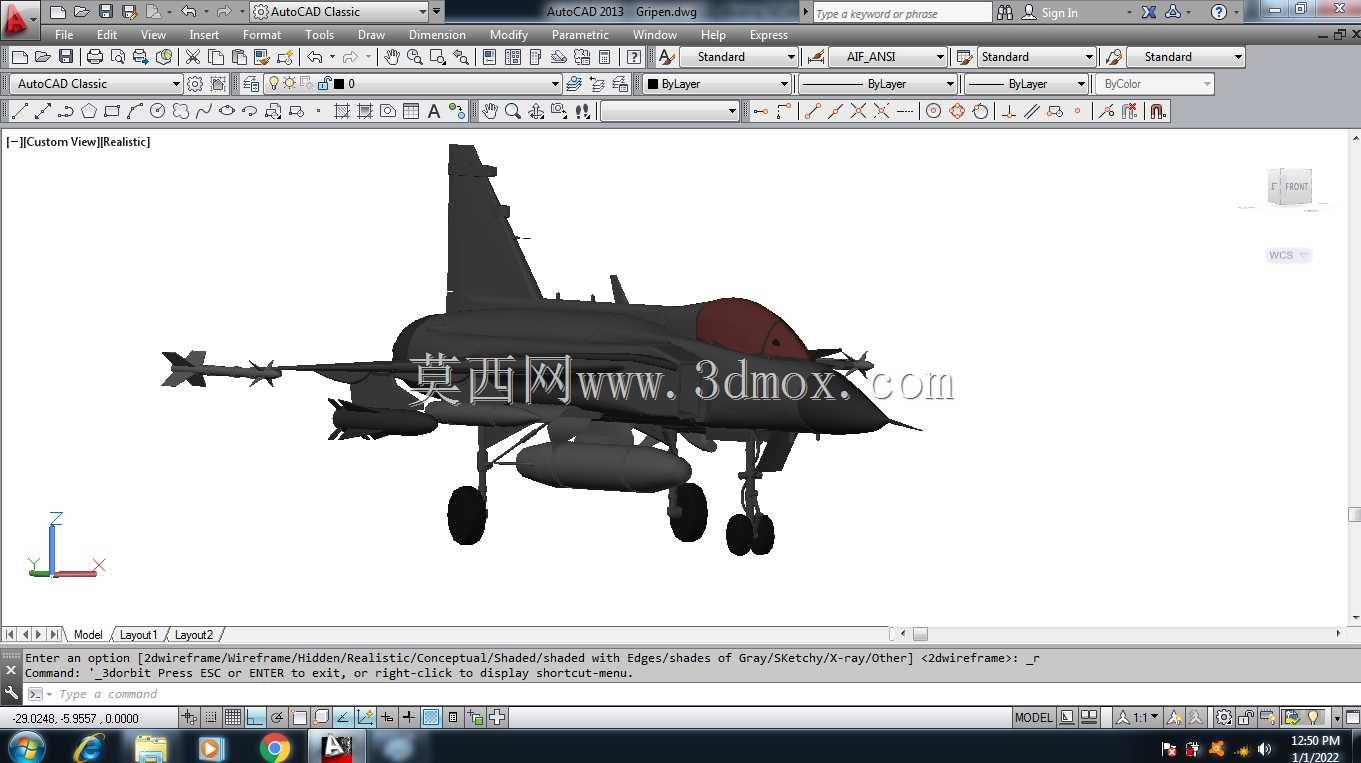
Task: Open the color control ByLayer dropdown
Action: tap(716, 84)
